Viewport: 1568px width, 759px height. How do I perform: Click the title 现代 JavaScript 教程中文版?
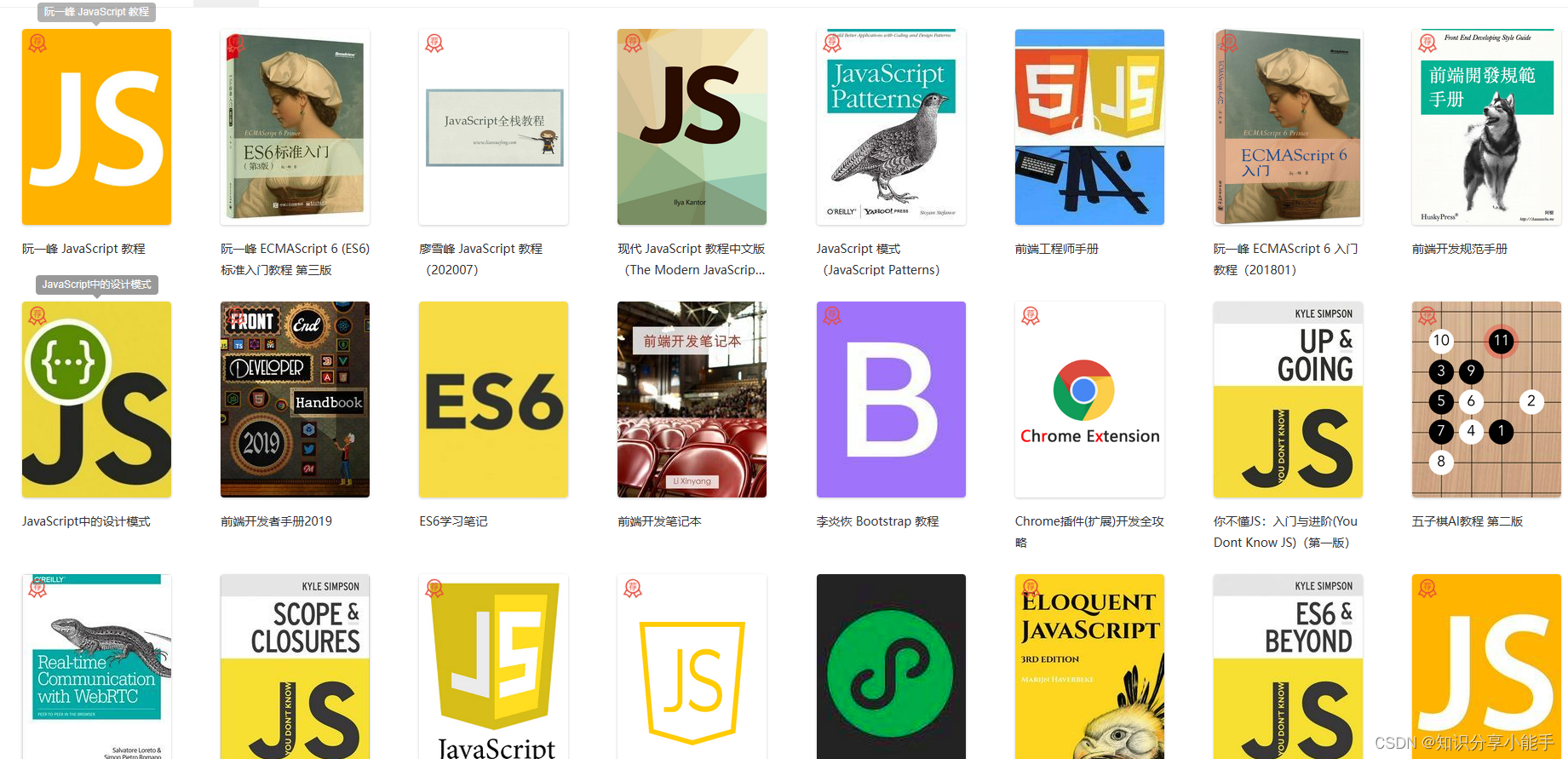pyautogui.click(x=692, y=259)
